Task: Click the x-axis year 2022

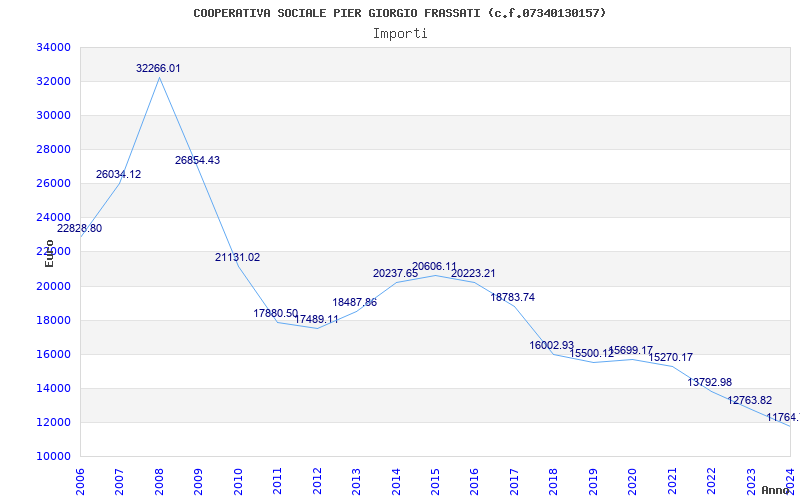Action: [x=712, y=481]
